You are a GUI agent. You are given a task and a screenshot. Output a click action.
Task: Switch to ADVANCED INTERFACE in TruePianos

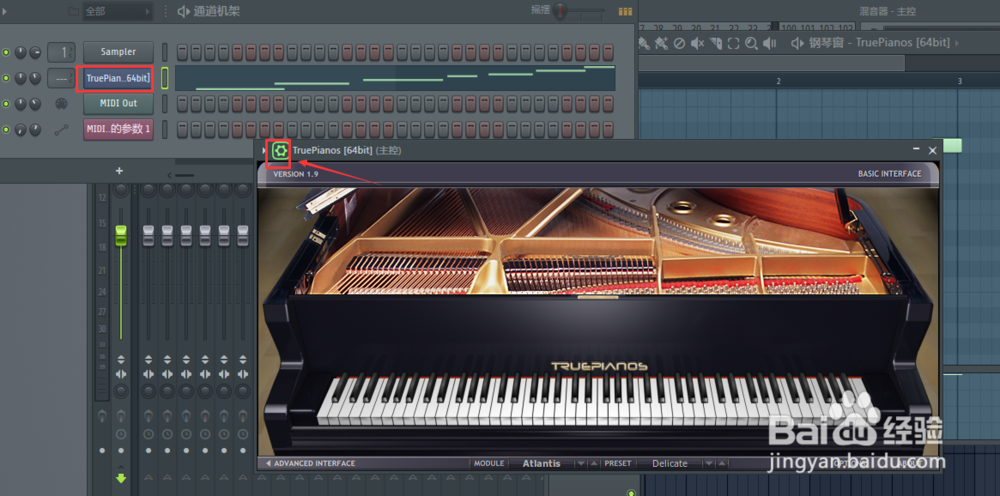coord(311,463)
